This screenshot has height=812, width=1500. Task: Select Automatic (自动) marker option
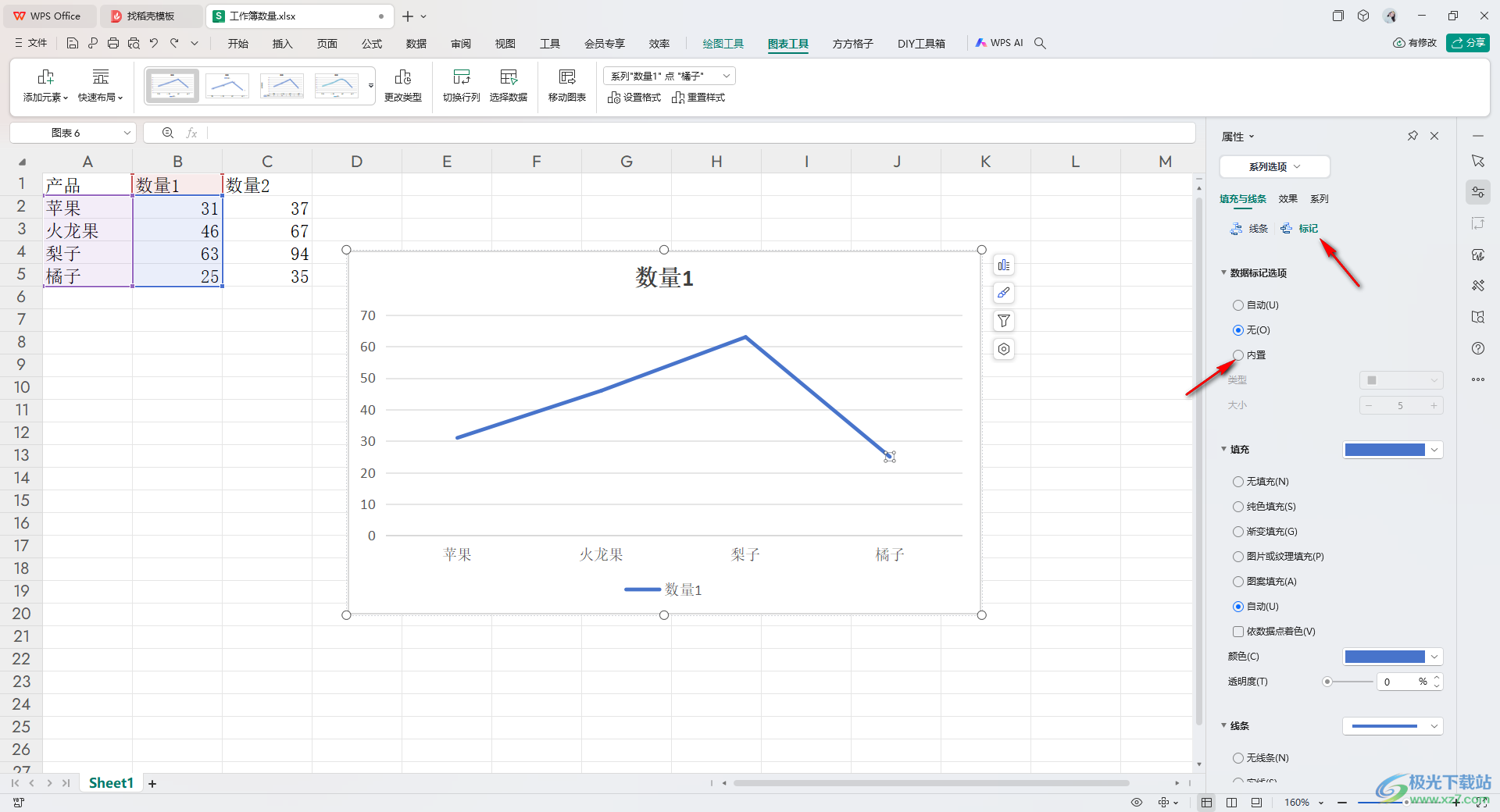(x=1255, y=305)
